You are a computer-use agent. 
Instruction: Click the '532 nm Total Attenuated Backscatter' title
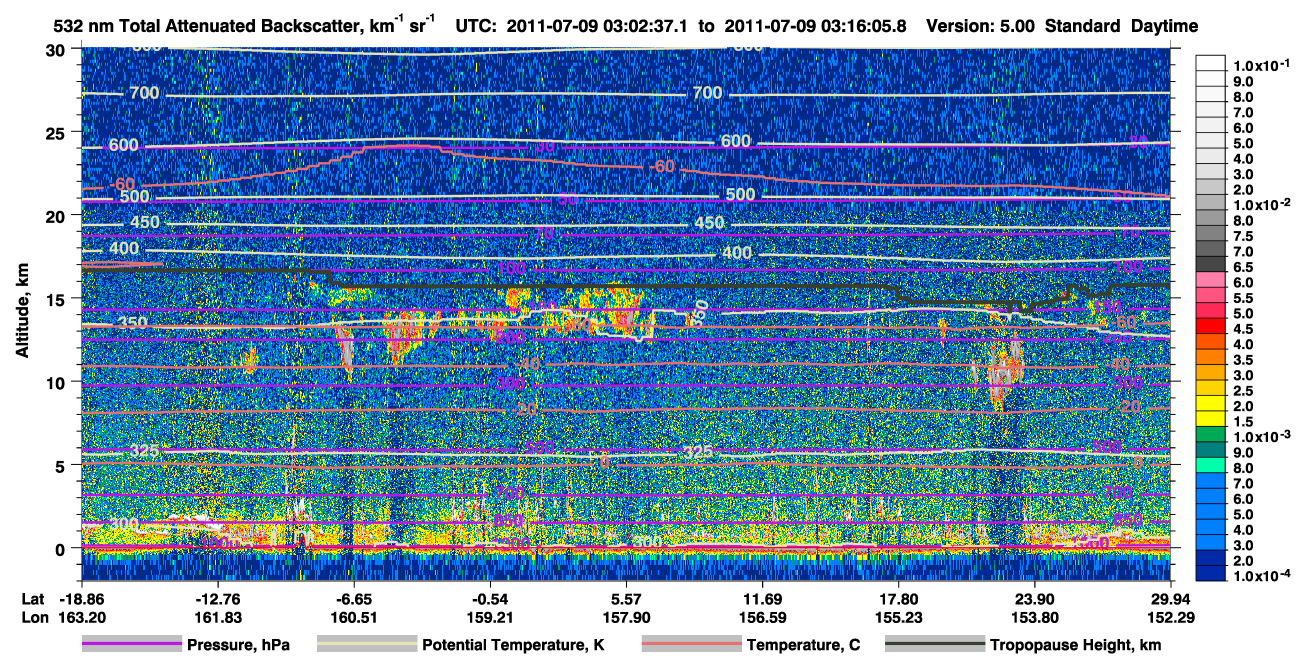[x=208, y=26]
